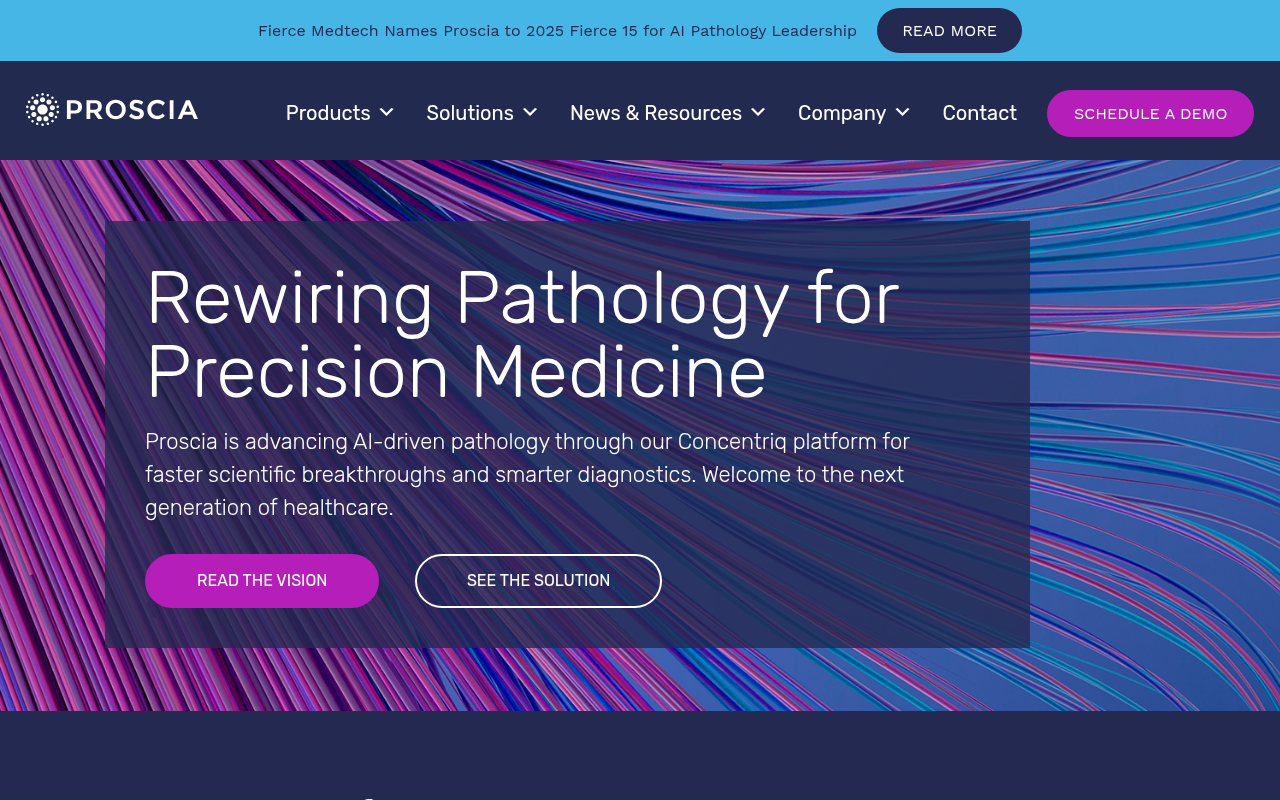
Task: Click the Solutions navigation label
Action: coord(470,113)
